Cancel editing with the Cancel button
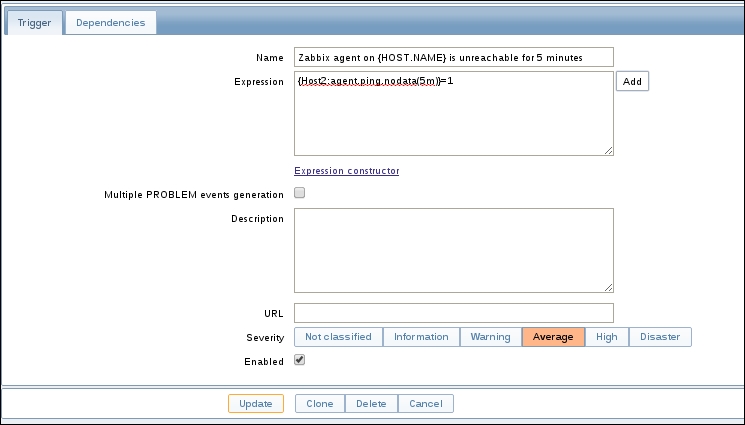The width and height of the screenshot is (745, 425). tap(426, 404)
